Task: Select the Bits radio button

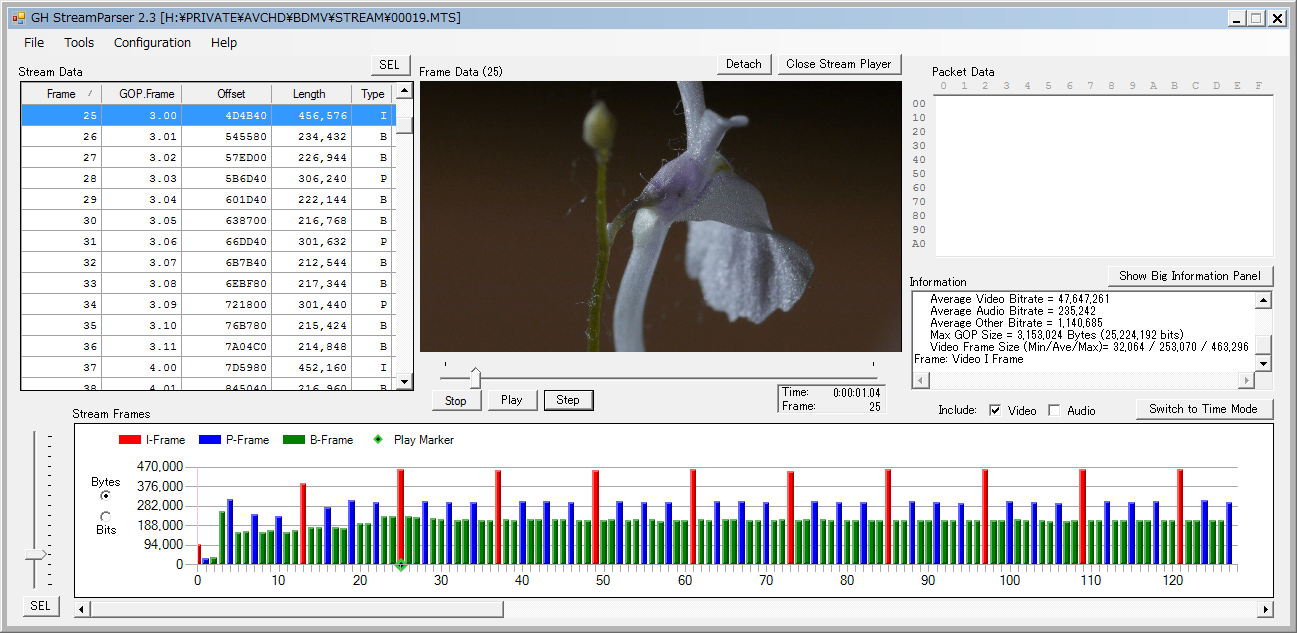Action: click(x=106, y=516)
